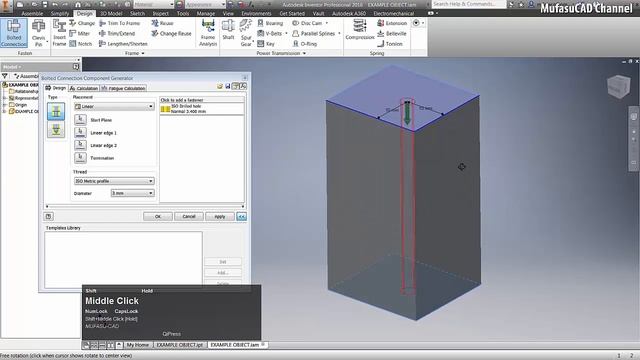Image resolution: width=640 pixels, height=360 pixels.
Task: Go to the My Home tab
Action: pos(137,345)
